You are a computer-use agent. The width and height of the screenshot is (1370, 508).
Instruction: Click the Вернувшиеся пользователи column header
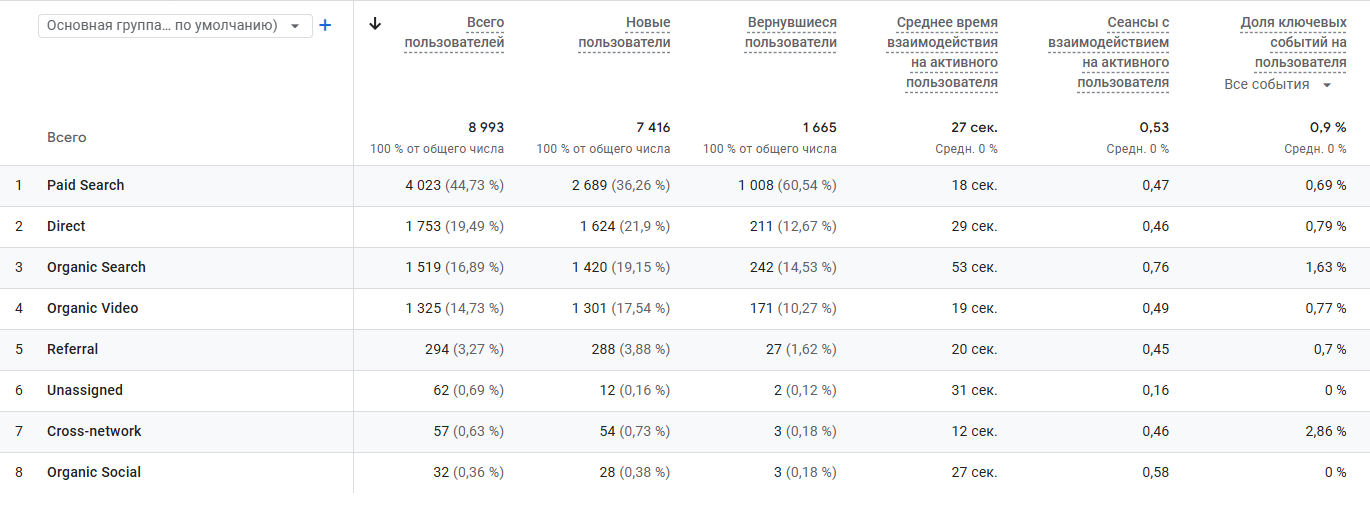pos(791,32)
